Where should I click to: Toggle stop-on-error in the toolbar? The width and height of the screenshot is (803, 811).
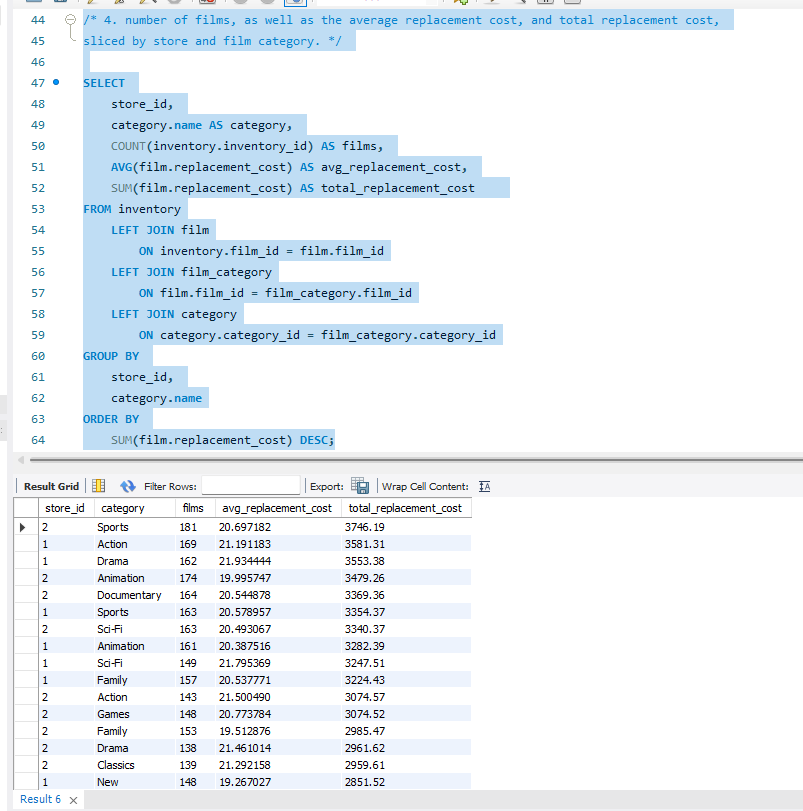(x=206, y=5)
